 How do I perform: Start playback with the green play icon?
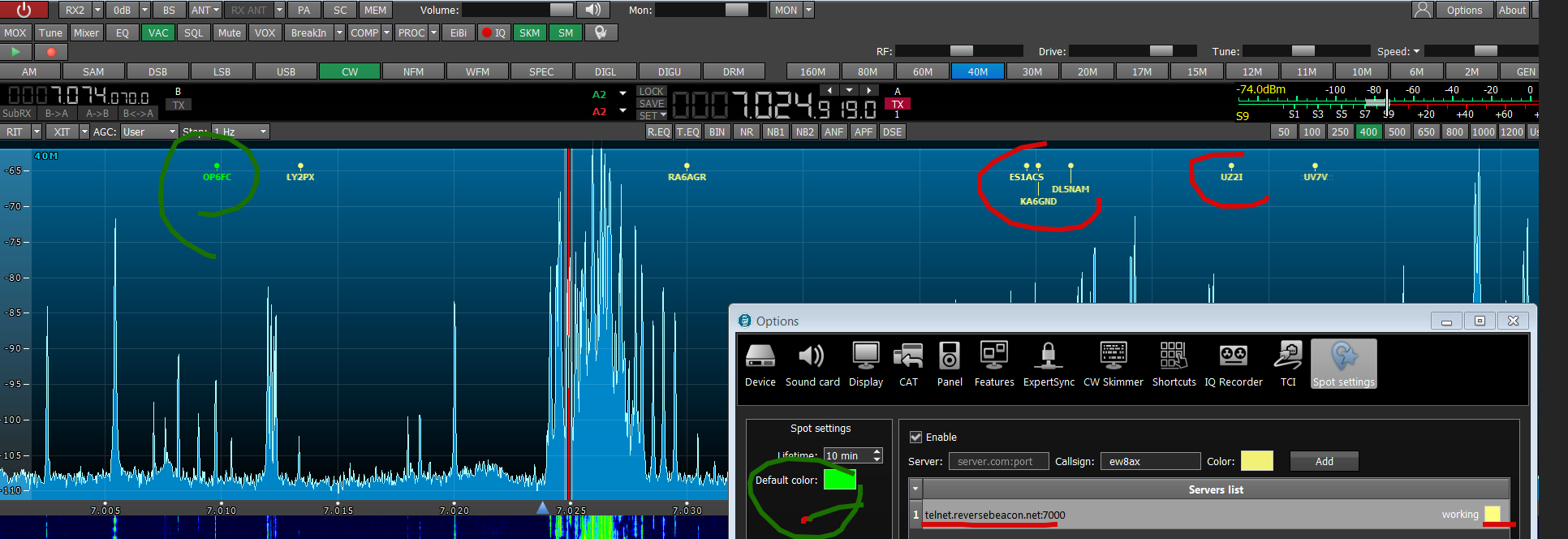(x=15, y=52)
